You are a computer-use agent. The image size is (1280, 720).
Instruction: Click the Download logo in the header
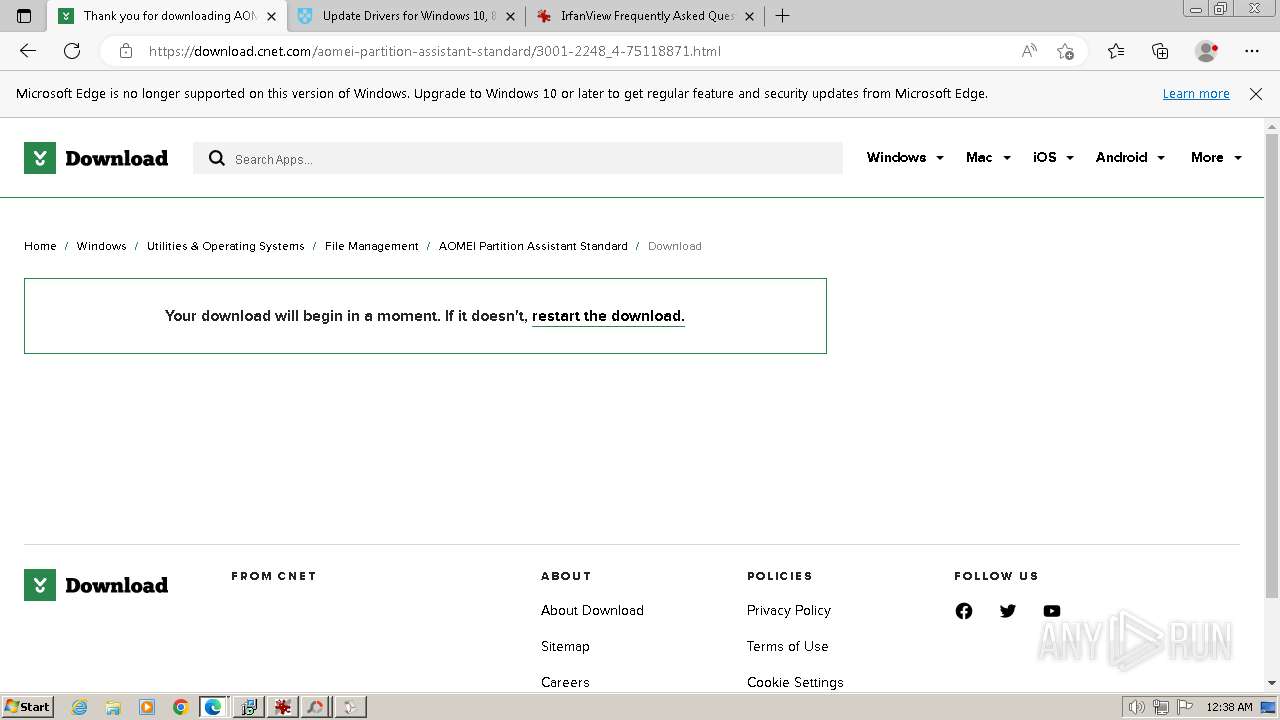click(96, 158)
